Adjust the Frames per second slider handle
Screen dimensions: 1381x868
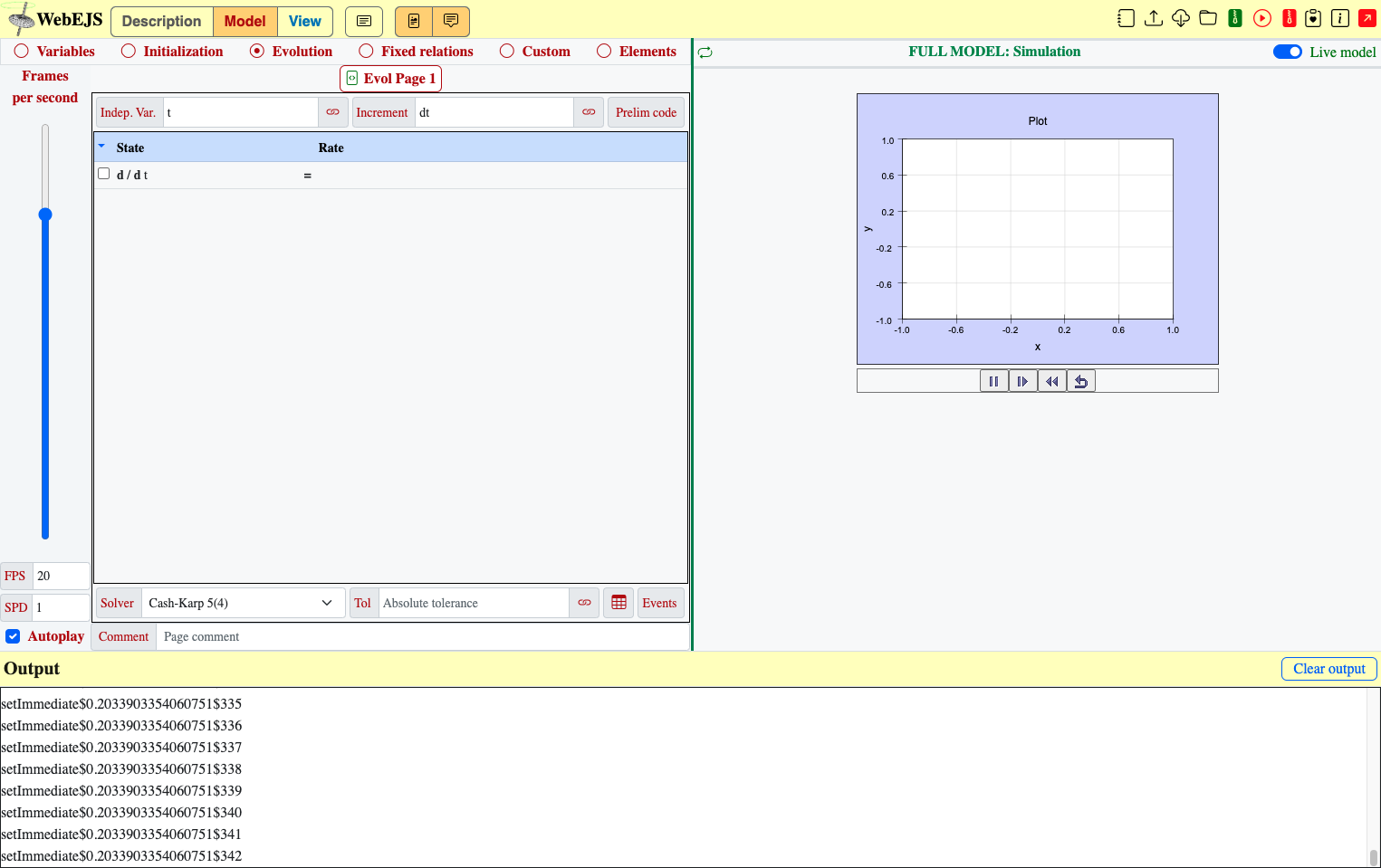tap(45, 215)
